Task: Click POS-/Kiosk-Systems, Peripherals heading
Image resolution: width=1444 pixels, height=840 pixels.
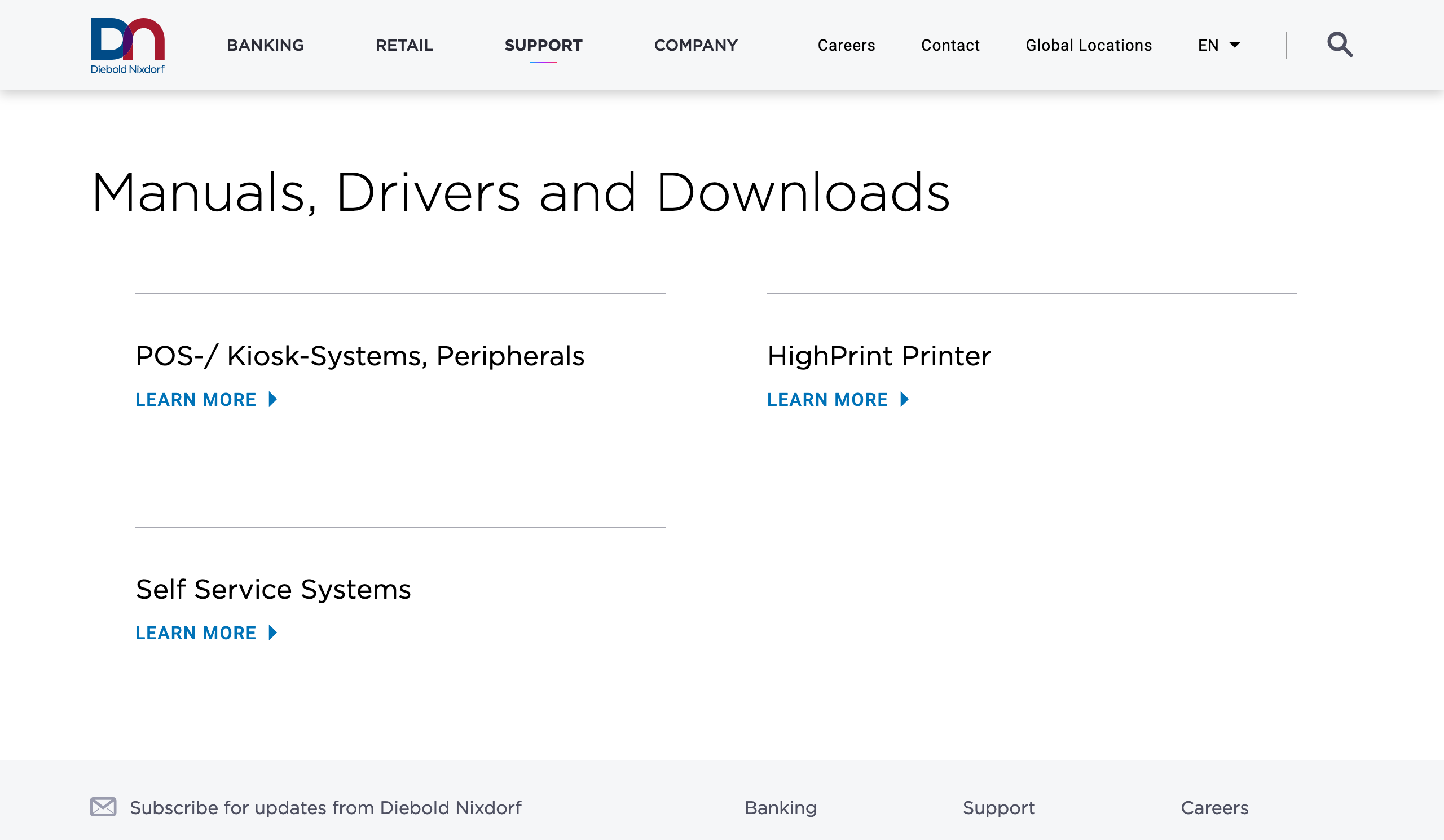Action: [360, 356]
